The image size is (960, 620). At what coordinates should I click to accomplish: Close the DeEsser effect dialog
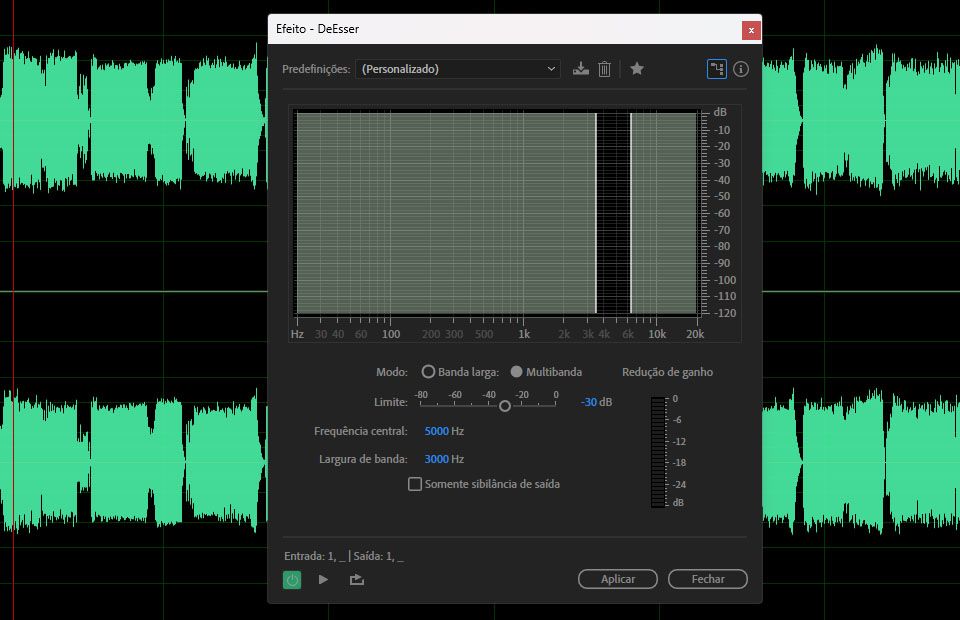751,30
